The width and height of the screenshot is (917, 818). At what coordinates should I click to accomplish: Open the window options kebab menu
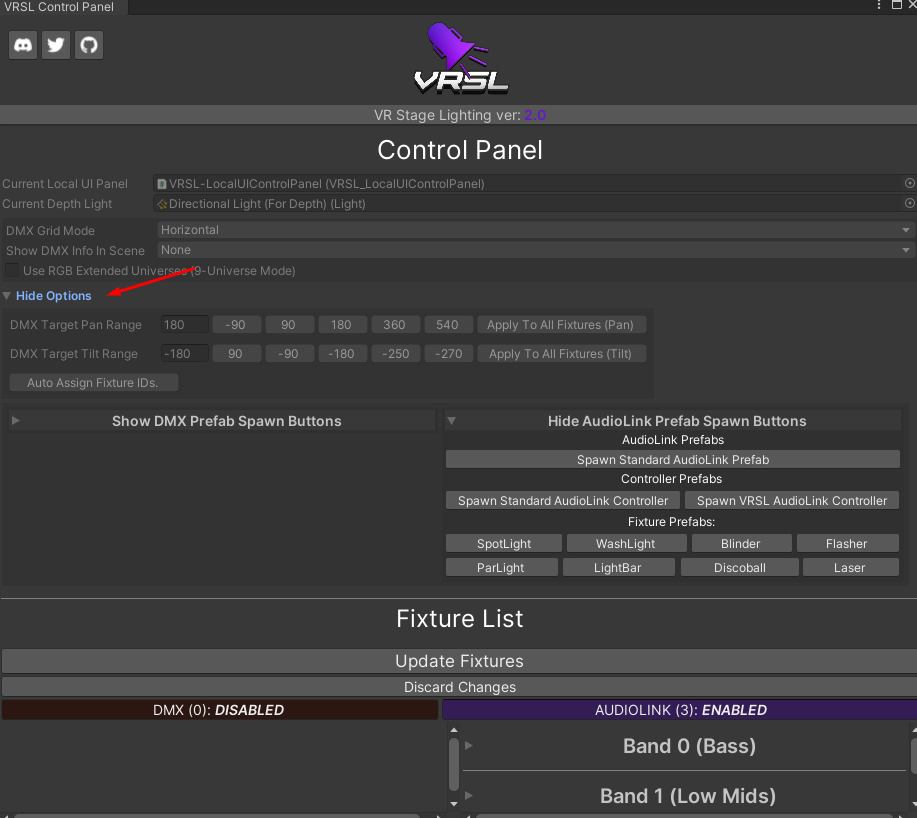coord(878,5)
